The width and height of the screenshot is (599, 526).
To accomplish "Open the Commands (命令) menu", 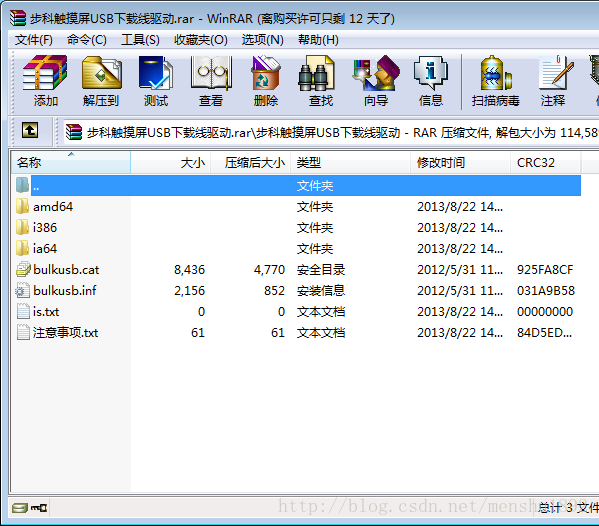I will pyautogui.click(x=87, y=39).
